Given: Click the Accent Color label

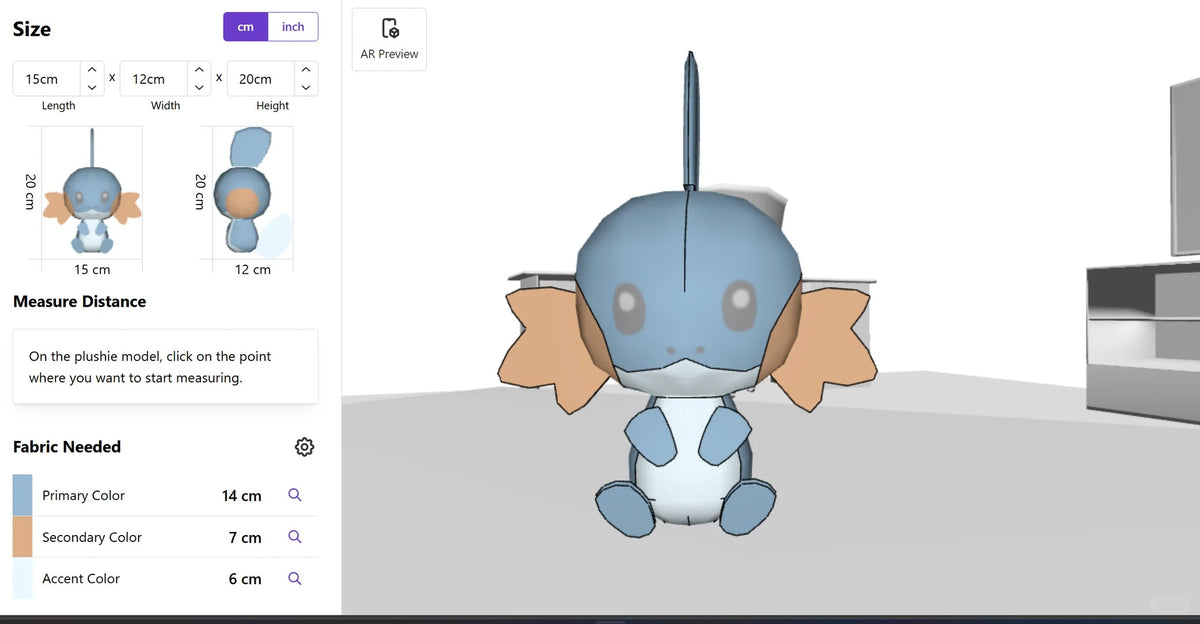Looking at the screenshot, I should point(81,578).
